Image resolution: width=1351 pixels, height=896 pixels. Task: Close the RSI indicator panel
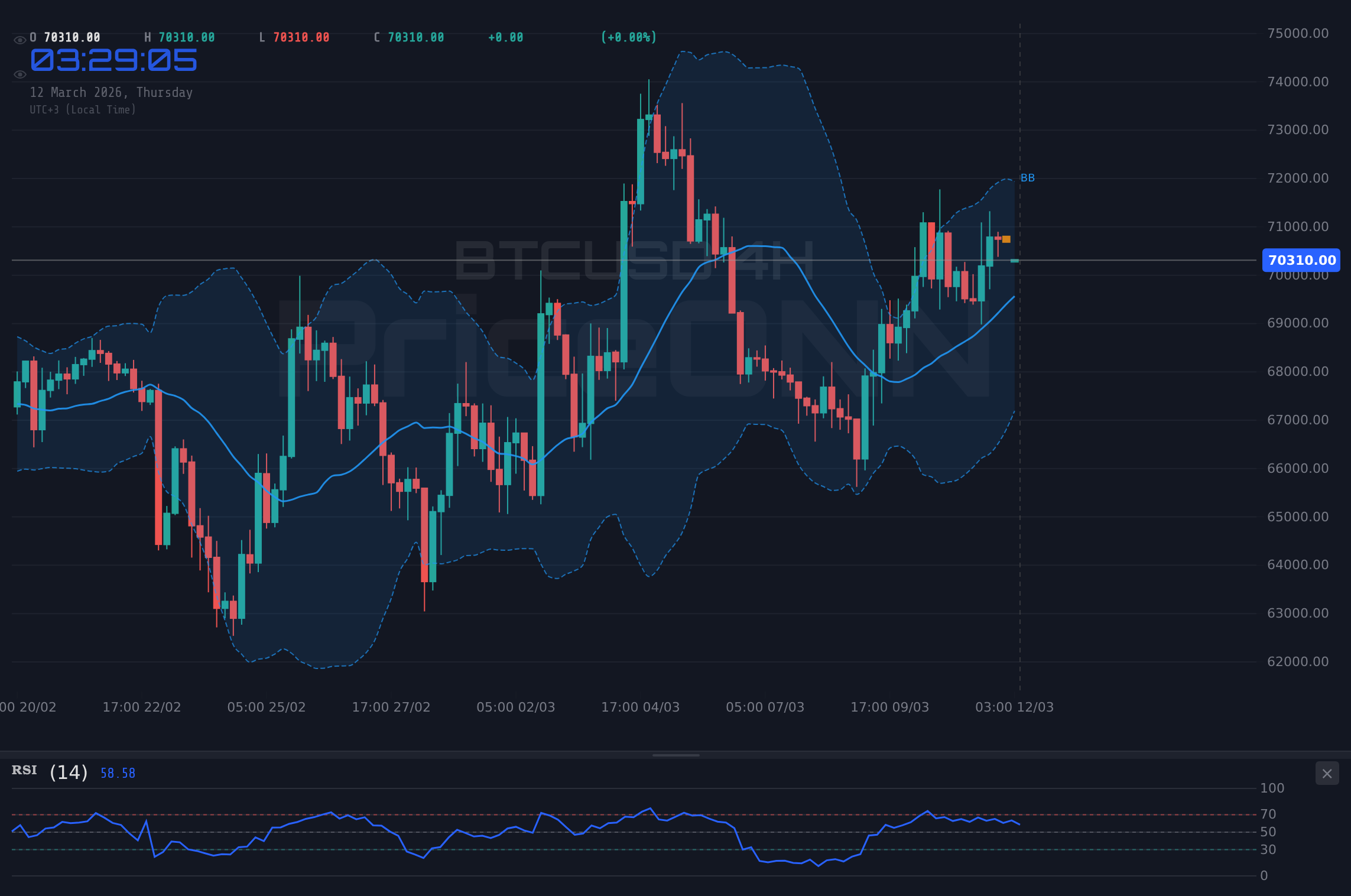[x=1327, y=774]
